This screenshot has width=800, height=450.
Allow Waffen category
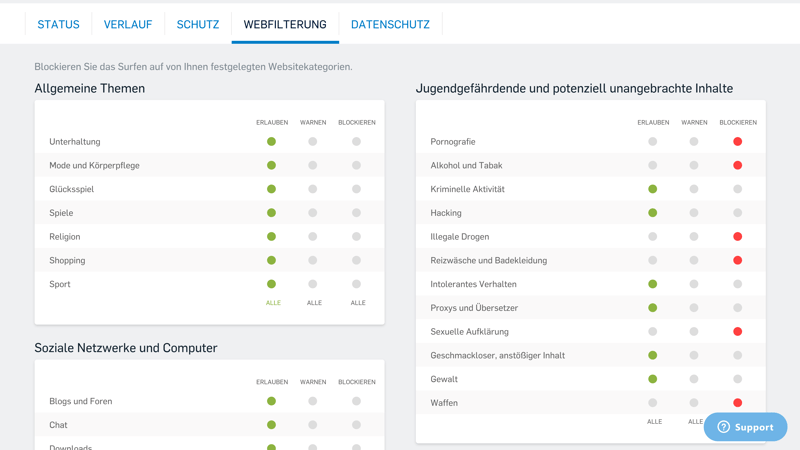click(x=653, y=403)
